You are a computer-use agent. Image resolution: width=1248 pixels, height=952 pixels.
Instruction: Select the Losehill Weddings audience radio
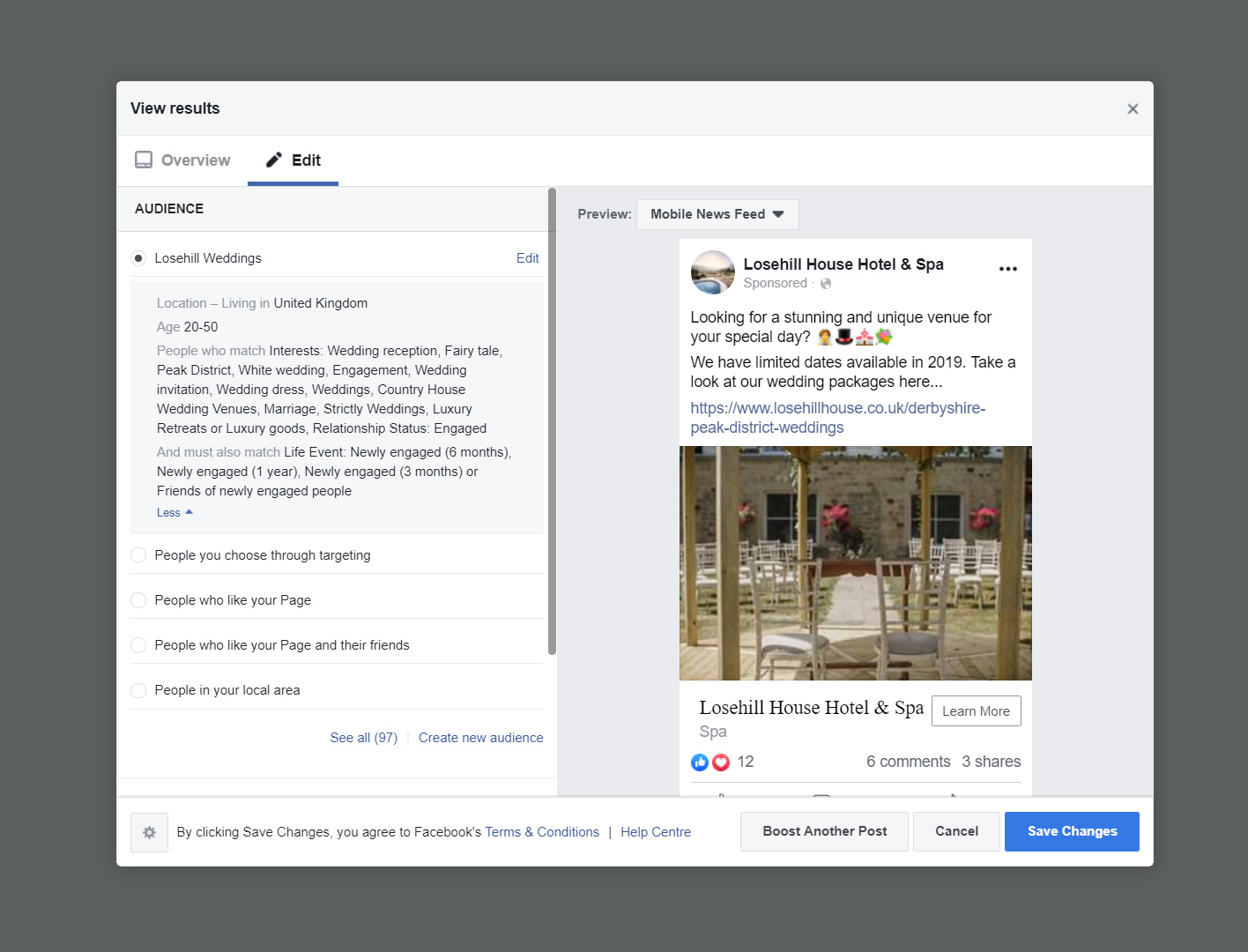coord(138,258)
